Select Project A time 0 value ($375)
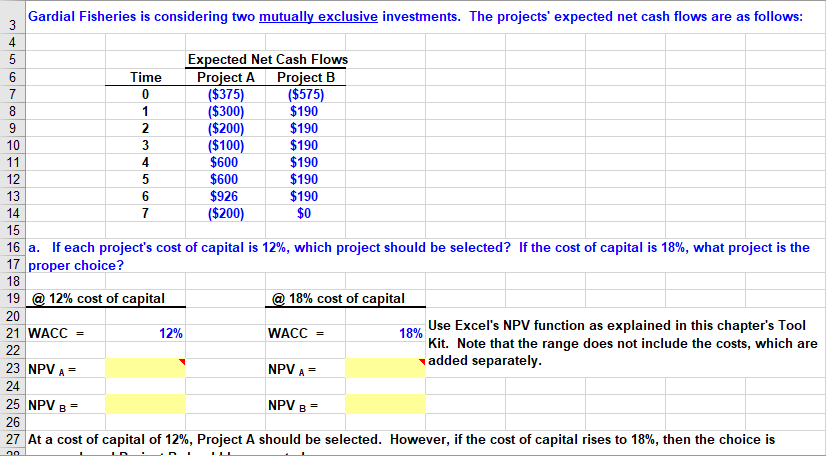Viewport: 826px width, 456px height. coord(225,94)
